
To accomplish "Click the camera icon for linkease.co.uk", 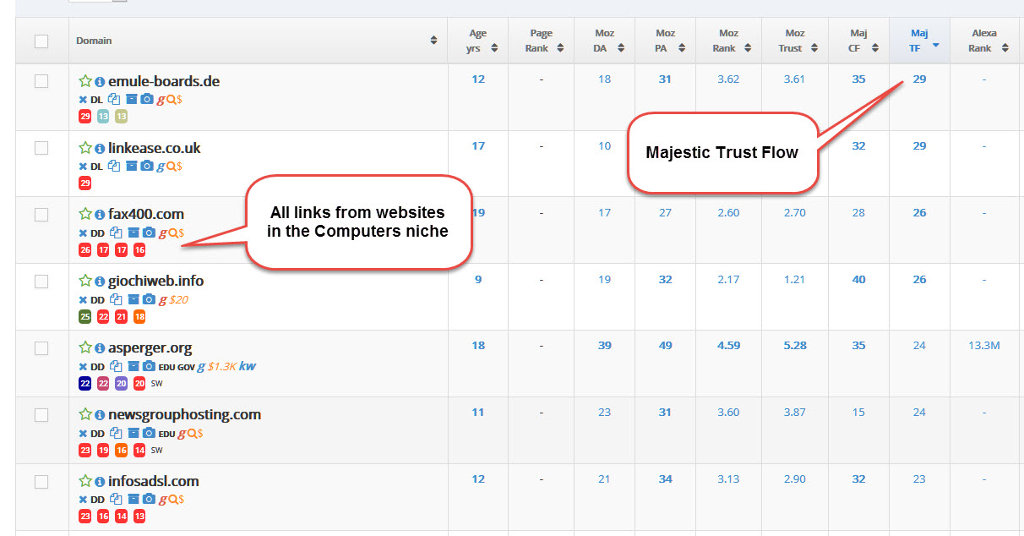I will [x=147, y=166].
